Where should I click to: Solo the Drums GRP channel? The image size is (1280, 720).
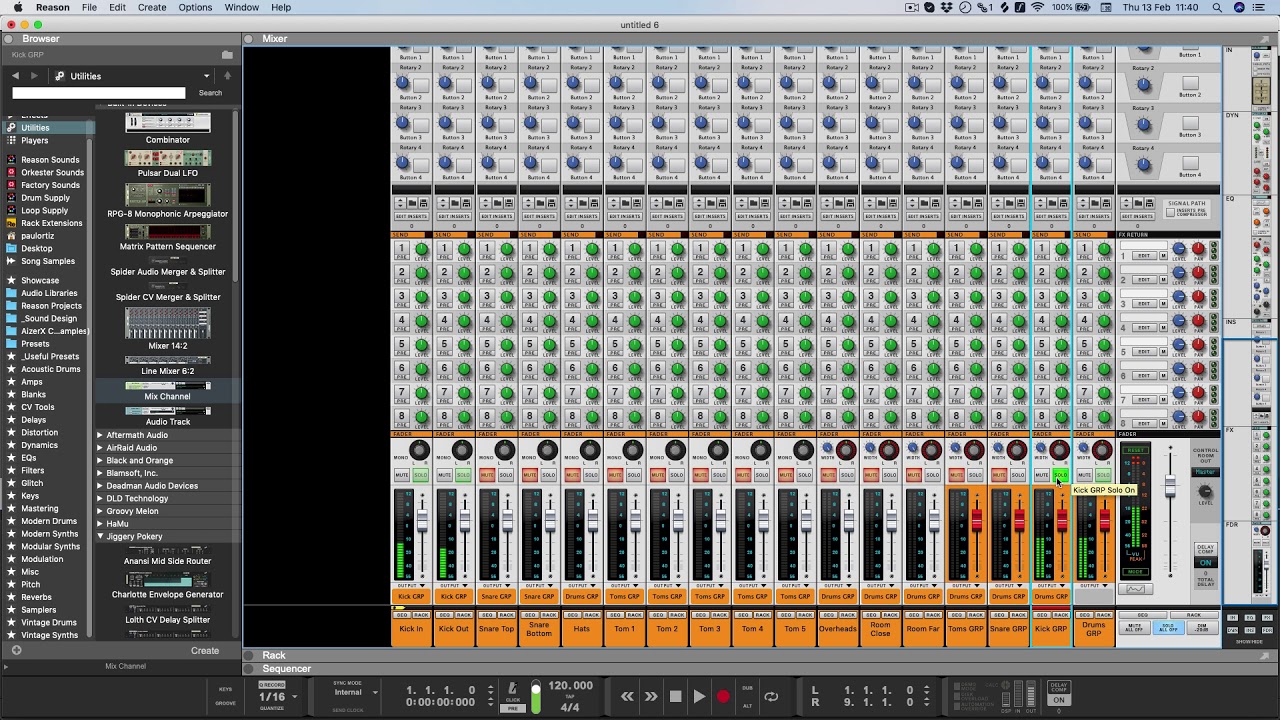pos(1103,475)
